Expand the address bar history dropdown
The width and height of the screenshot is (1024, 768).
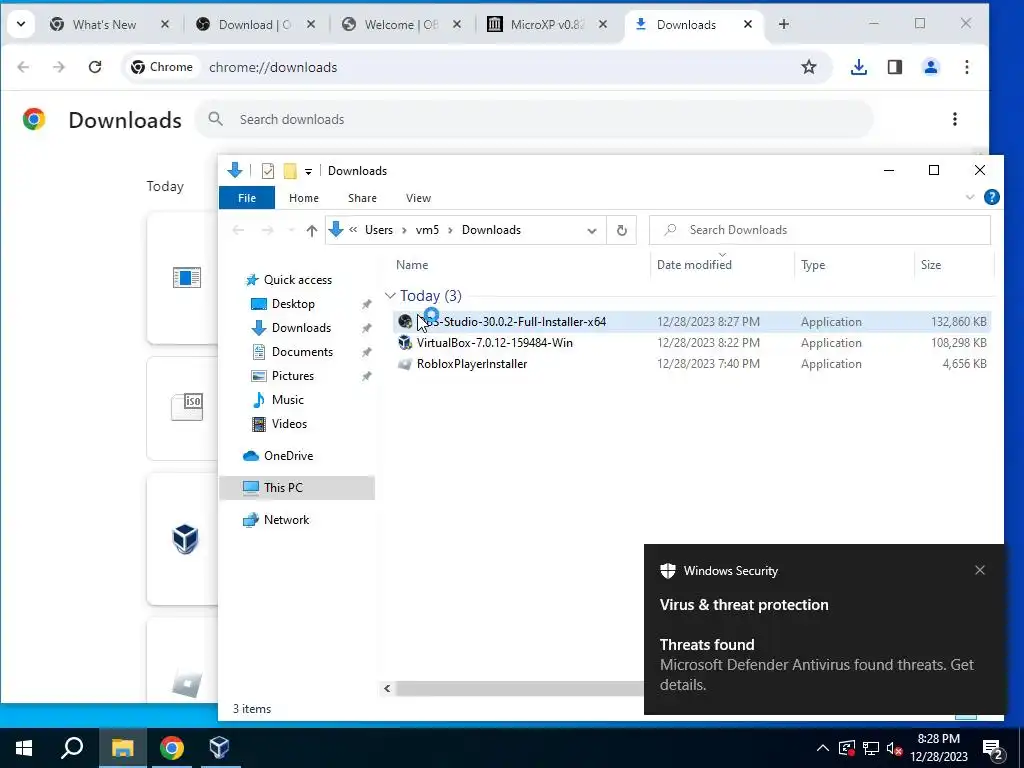pyautogui.click(x=592, y=231)
